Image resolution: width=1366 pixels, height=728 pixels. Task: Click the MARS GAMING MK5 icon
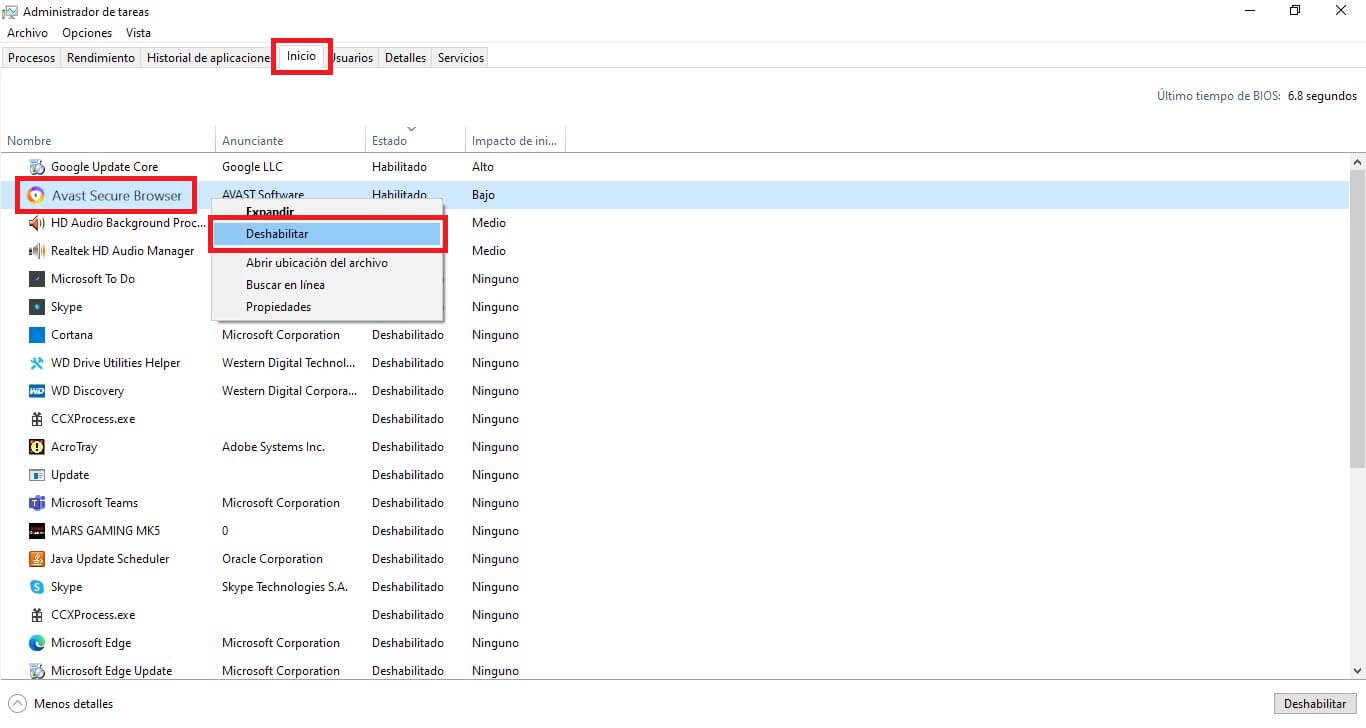tap(37, 531)
